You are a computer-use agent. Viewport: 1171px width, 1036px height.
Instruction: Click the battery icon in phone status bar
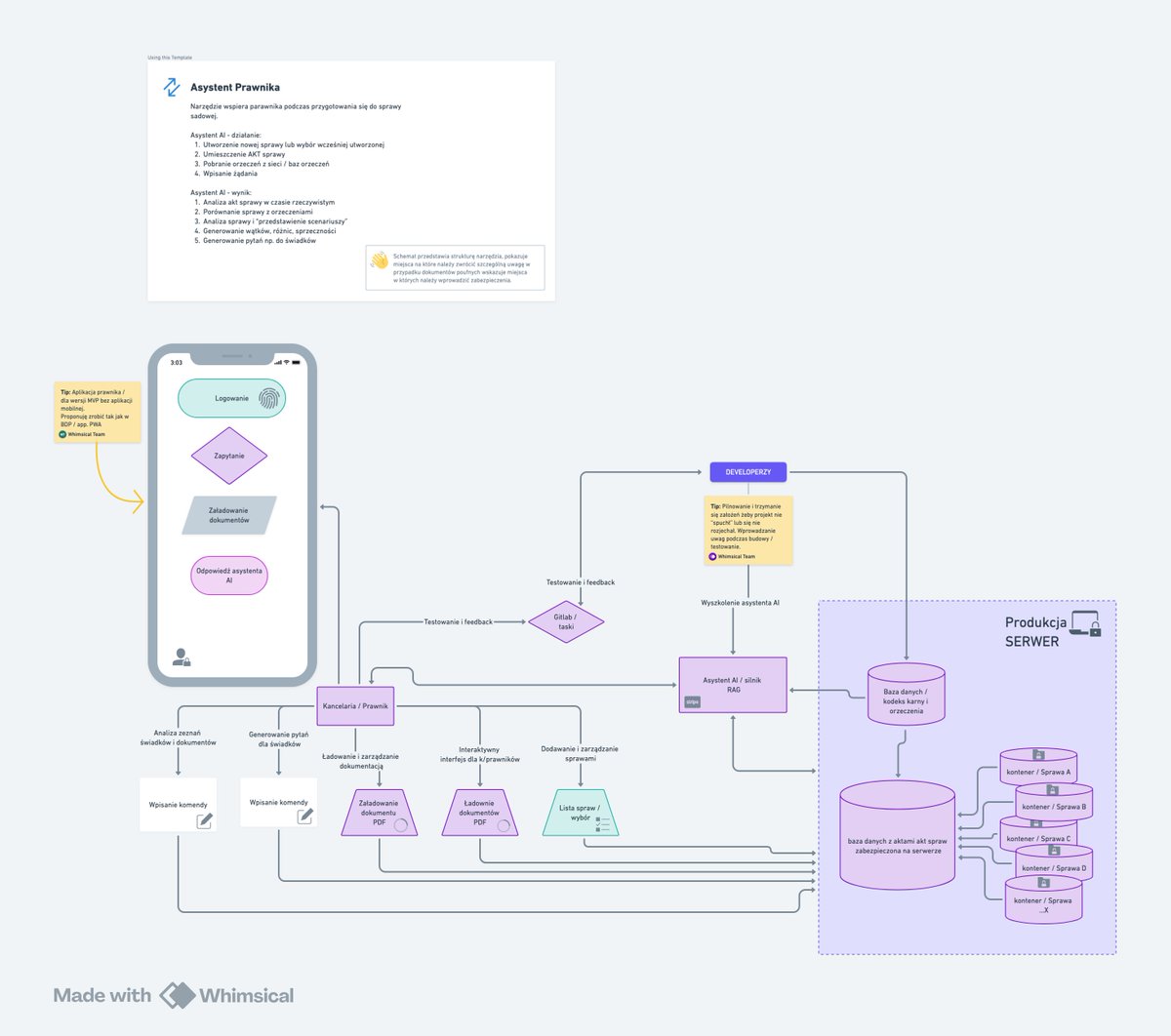(297, 362)
